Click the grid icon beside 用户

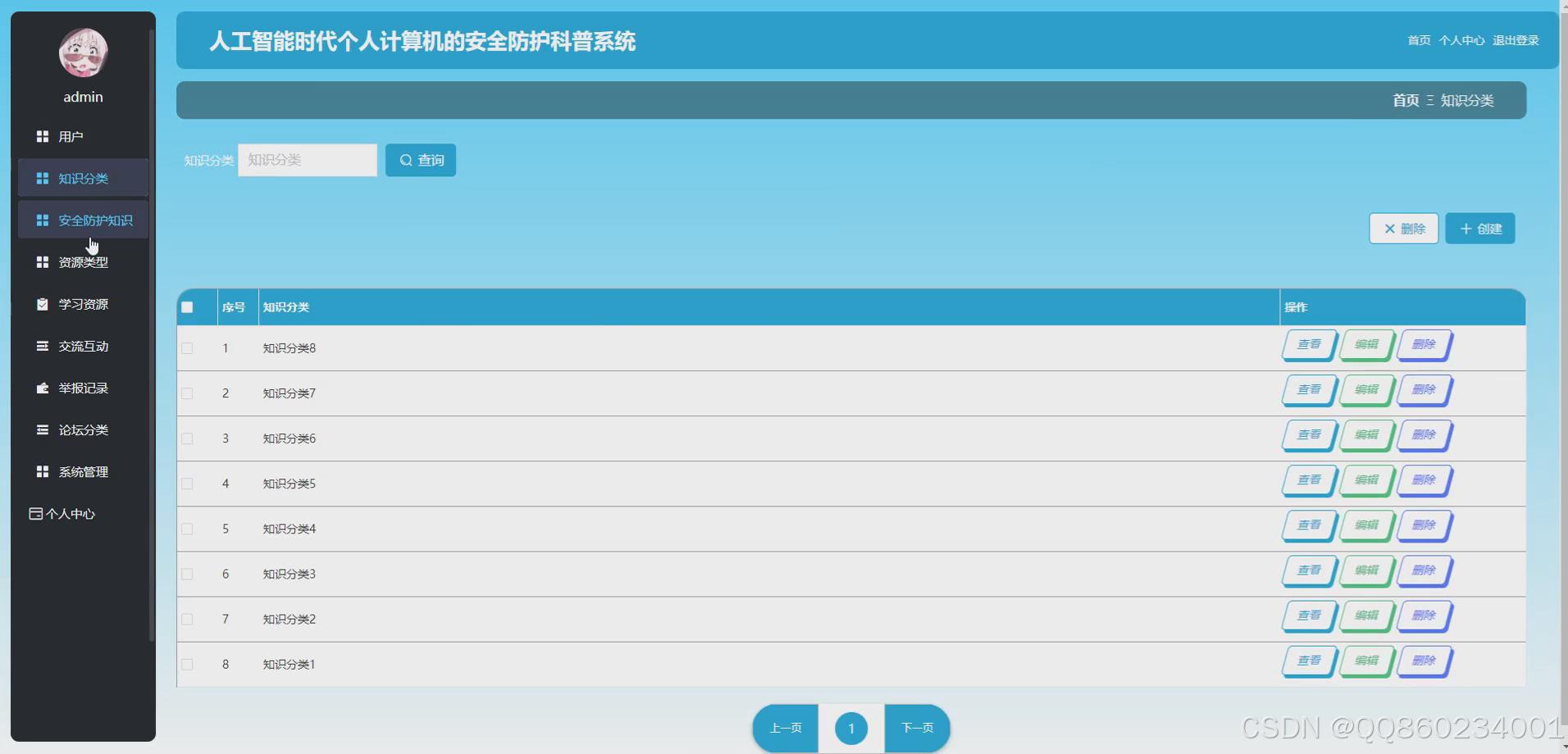(x=43, y=136)
